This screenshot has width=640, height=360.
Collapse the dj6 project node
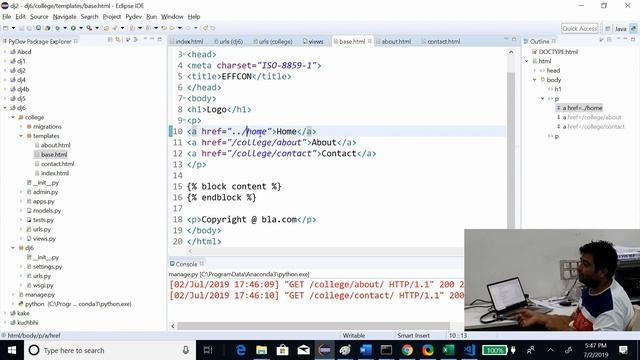[x=5, y=108]
